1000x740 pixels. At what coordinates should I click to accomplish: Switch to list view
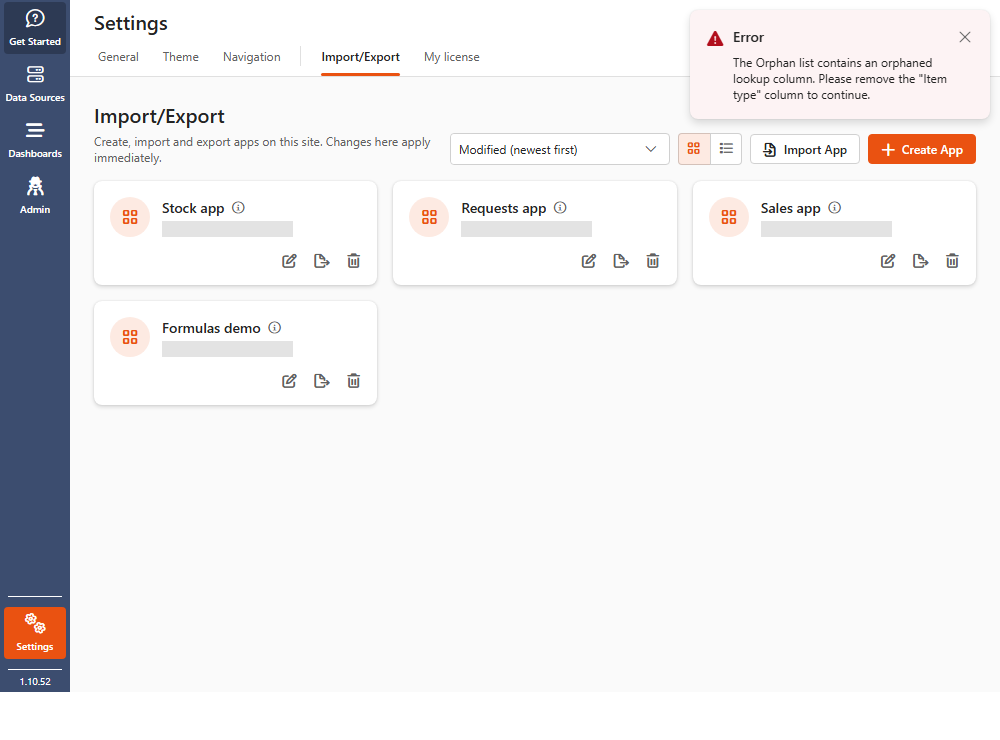click(x=726, y=149)
